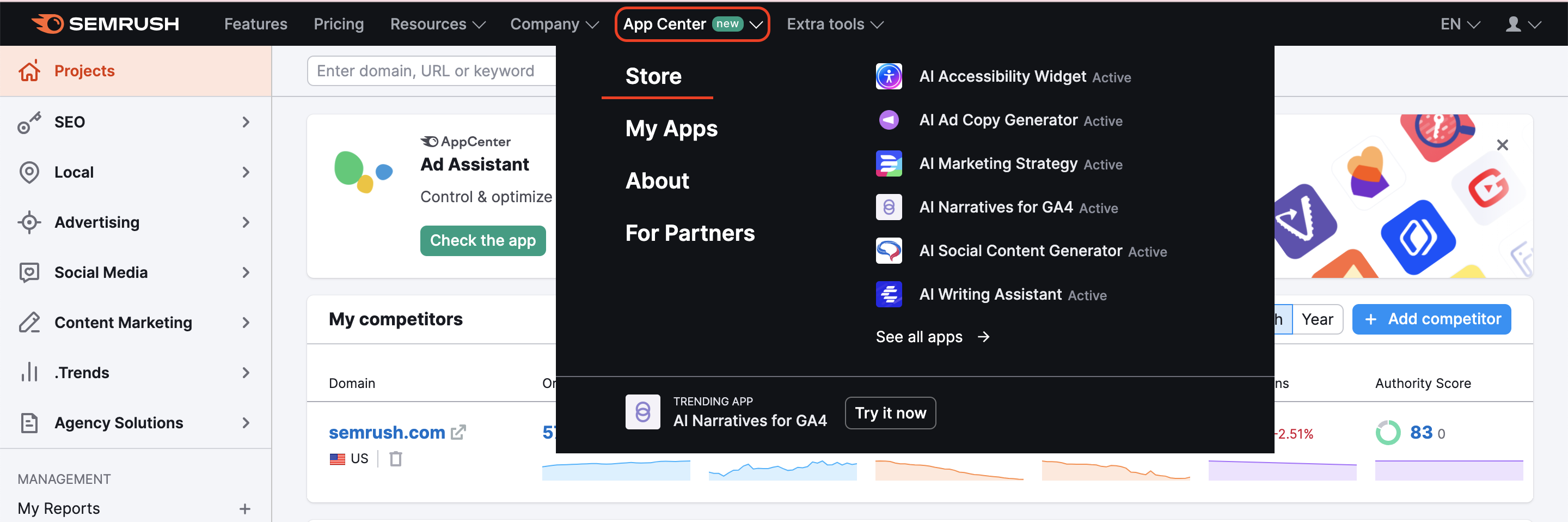Expand the Advertising sidebar section chevron
The width and height of the screenshot is (1568, 522).
tap(246, 222)
